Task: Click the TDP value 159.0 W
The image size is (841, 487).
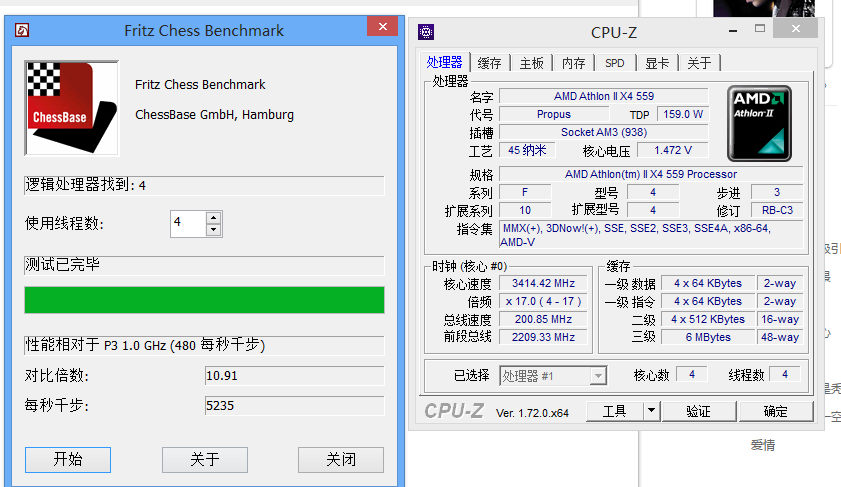Action: tap(683, 114)
